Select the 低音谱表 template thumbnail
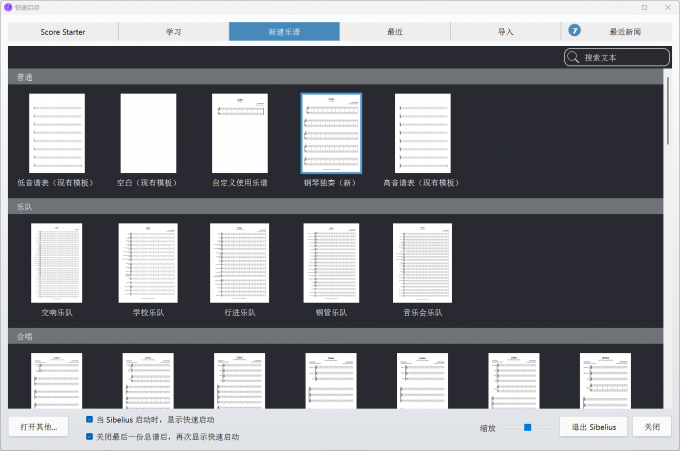Viewport: 680px width, 451px height. click(x=57, y=134)
